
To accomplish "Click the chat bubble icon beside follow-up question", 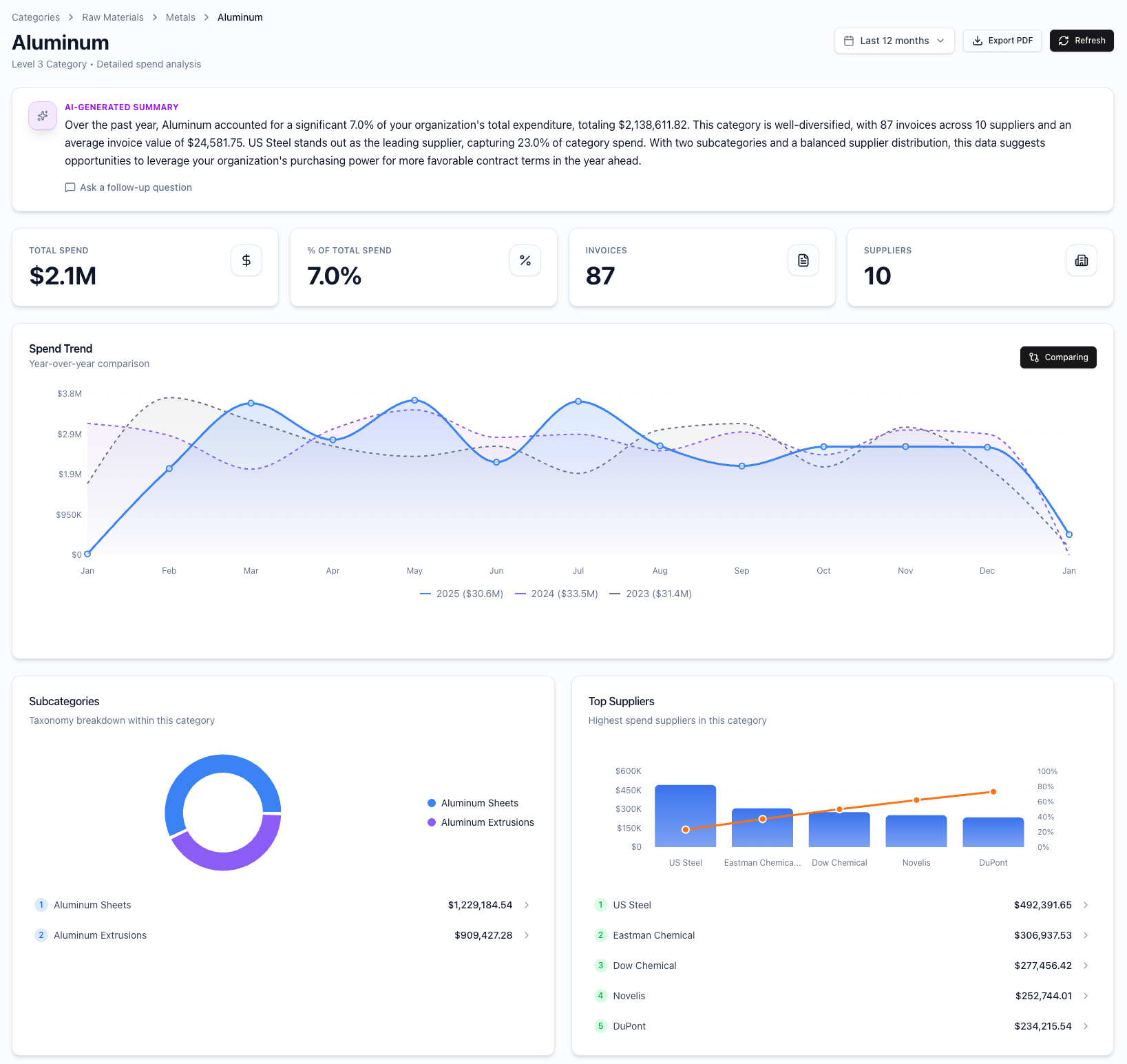I will (x=70, y=187).
